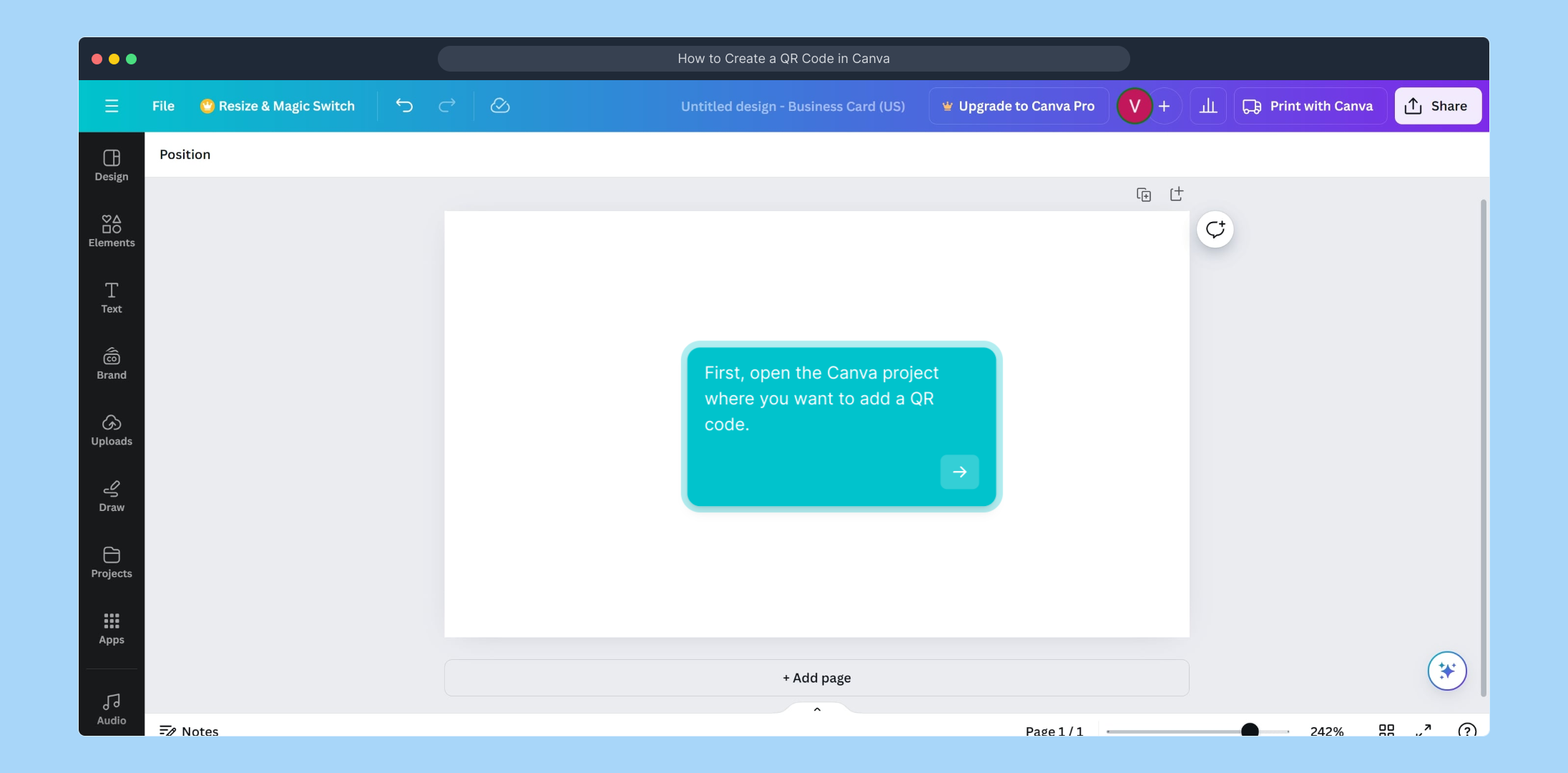Open the Uploads panel
Image resolution: width=1568 pixels, height=773 pixels.
[x=111, y=430]
